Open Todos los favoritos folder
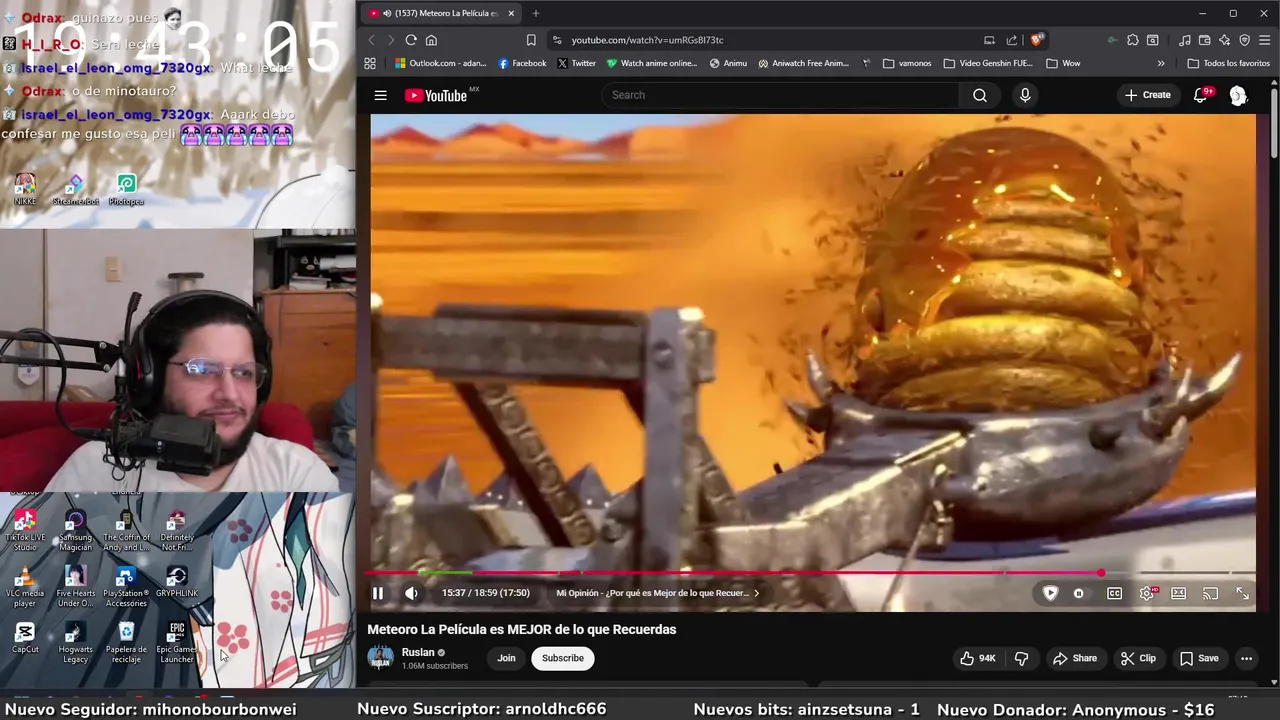The image size is (1280, 720). click(x=1228, y=63)
